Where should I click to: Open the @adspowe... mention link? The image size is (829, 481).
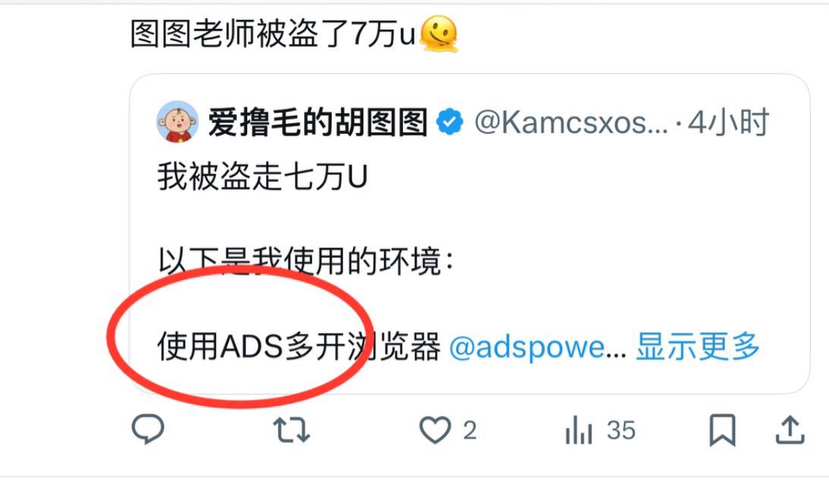coord(537,348)
